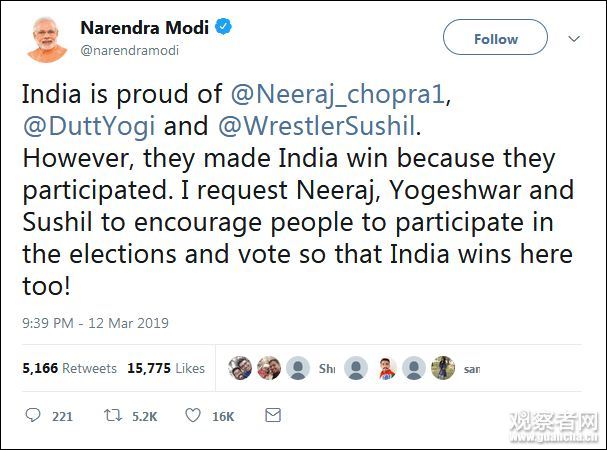The height and width of the screenshot is (450, 607).
Task: Retweet this tweet using the retweet icon
Action: [113, 415]
